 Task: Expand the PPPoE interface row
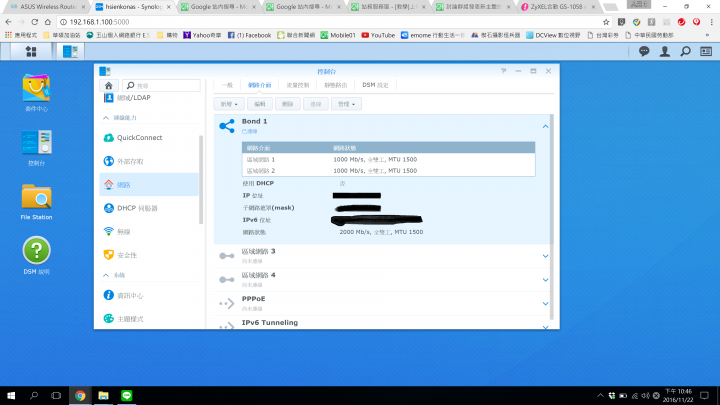[545, 304]
